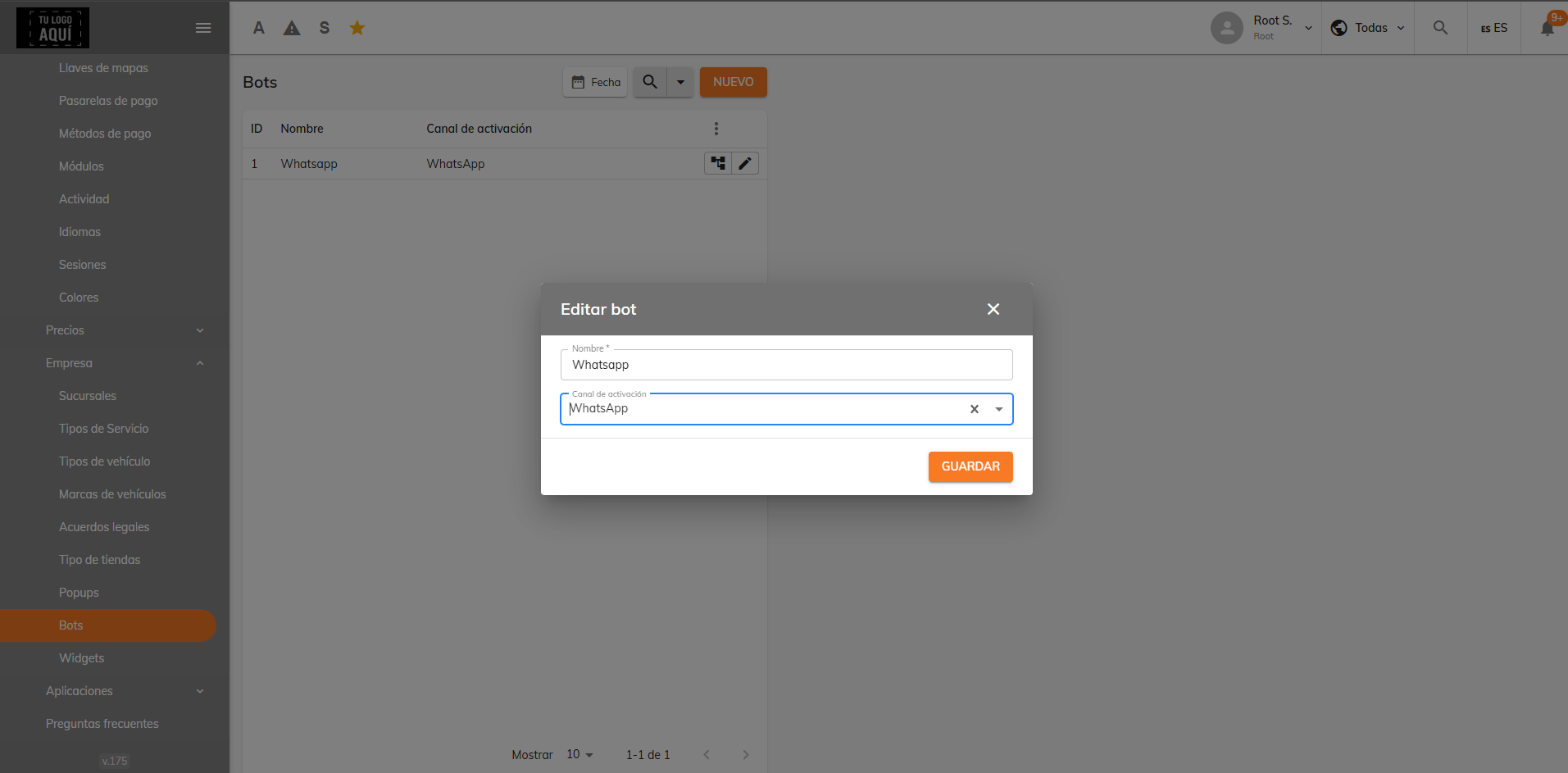Screen dimensions: 1568x773
Task: Open Tipo de tiendas in sidebar
Action: pos(99,560)
